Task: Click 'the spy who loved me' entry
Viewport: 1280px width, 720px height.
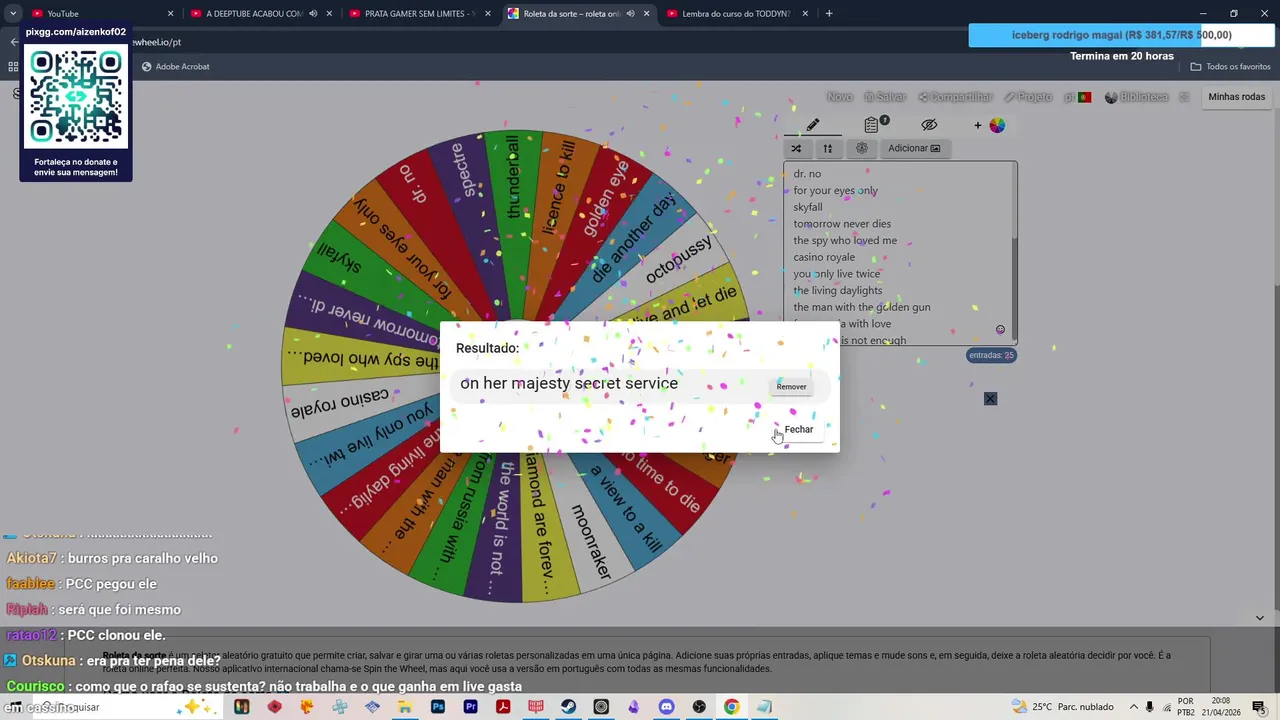Action: (845, 240)
